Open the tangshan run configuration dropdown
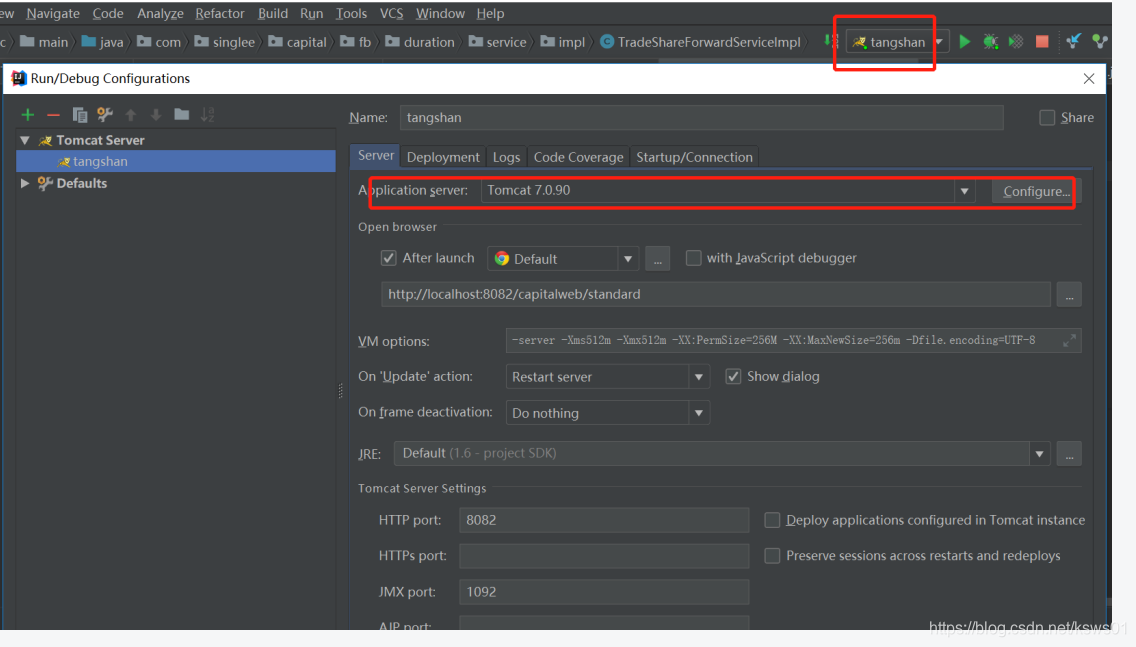1136x647 pixels. click(x=939, y=42)
